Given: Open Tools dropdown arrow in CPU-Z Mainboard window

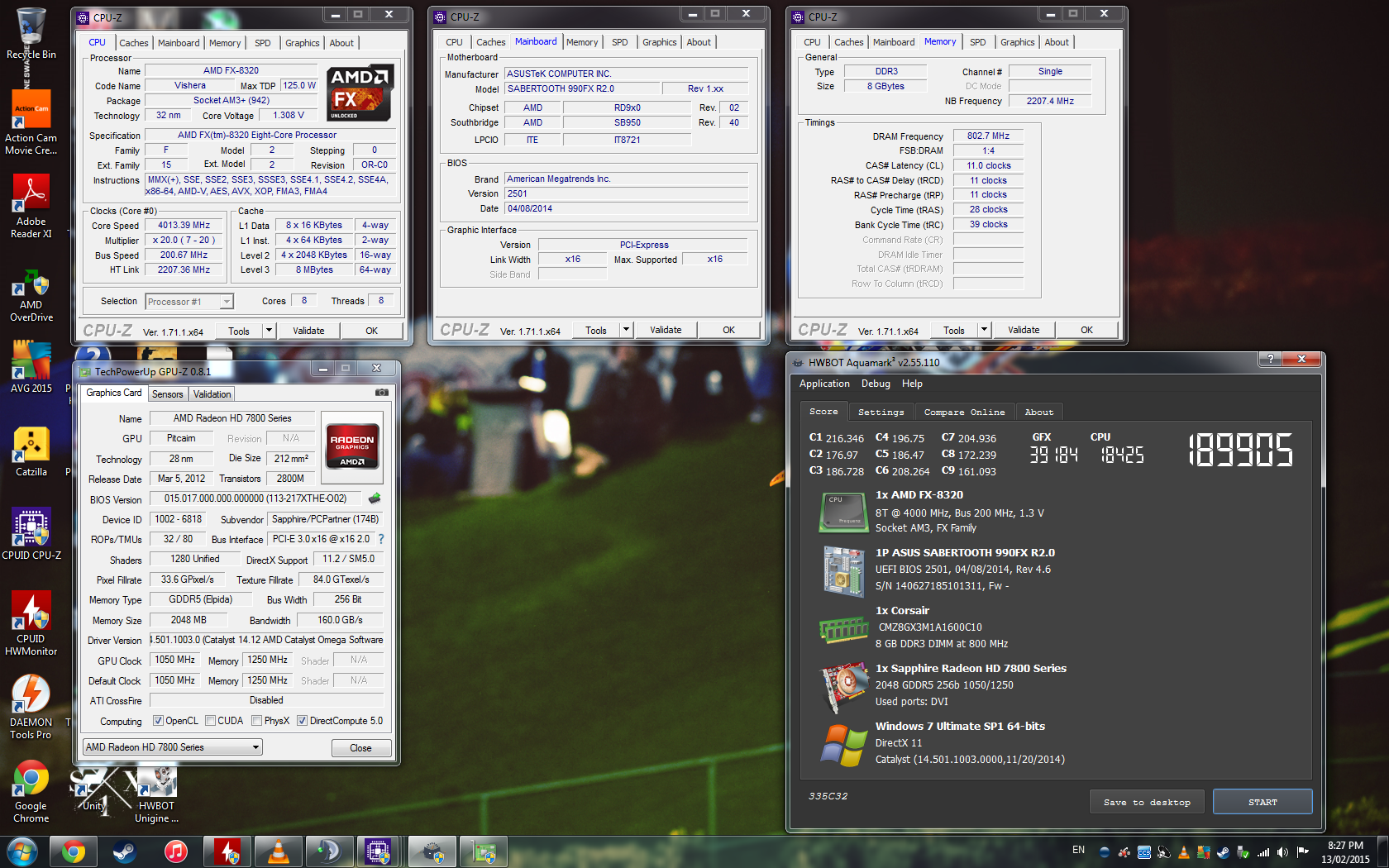Looking at the screenshot, I should tap(626, 330).
